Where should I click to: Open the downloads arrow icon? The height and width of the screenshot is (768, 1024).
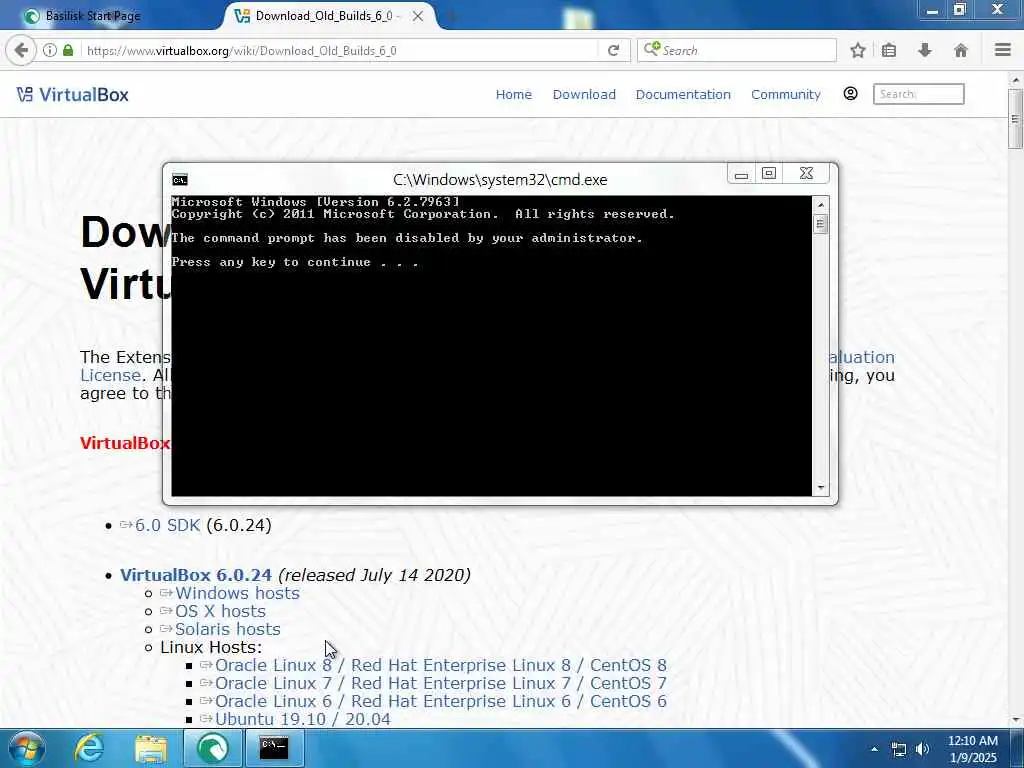(x=925, y=50)
